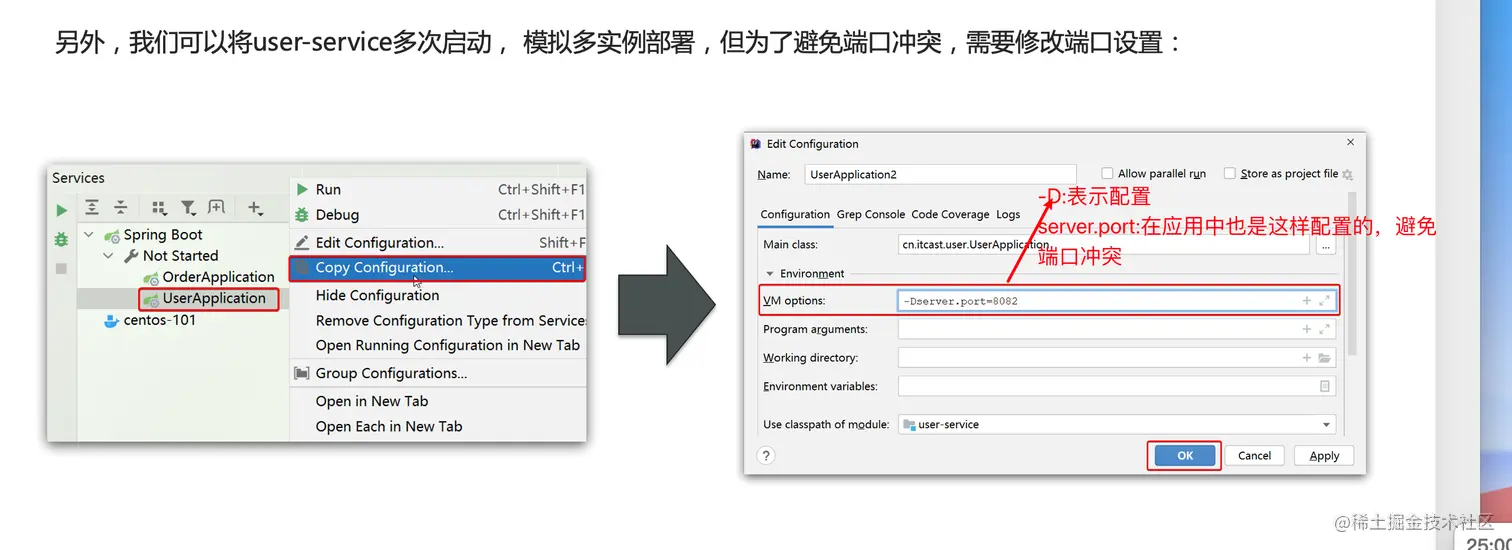Click the expand icon in Program arguments field
The image size is (1512, 550).
pos(1325,329)
